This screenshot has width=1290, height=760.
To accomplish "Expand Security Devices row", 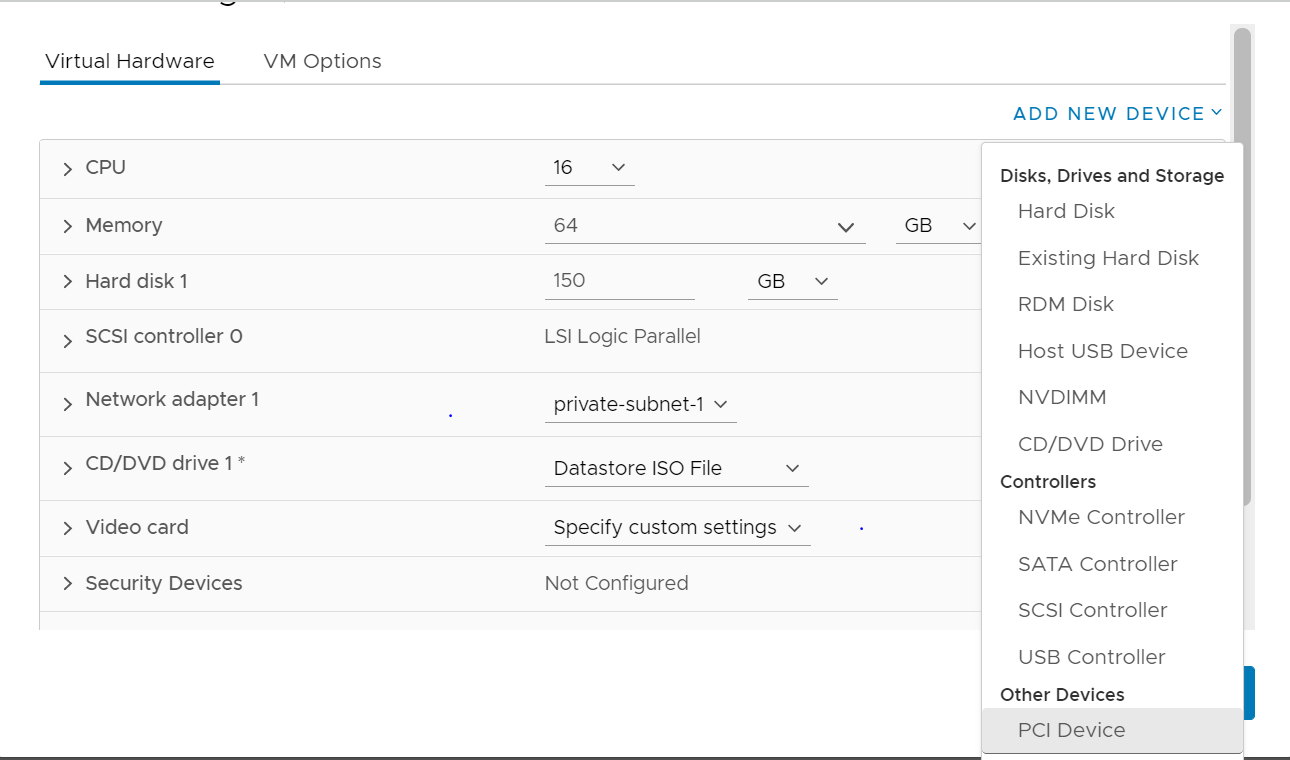I will [68, 584].
